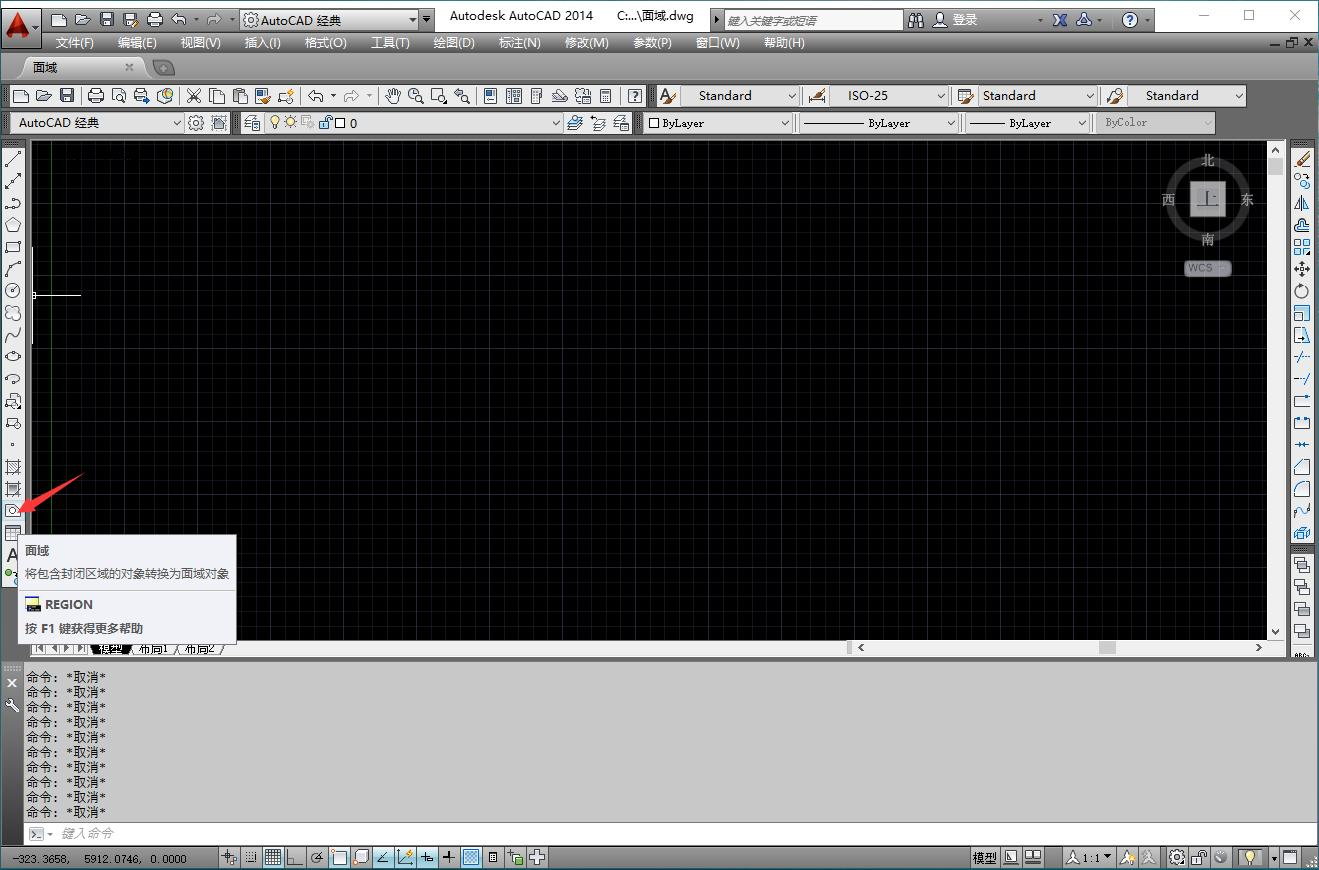Image resolution: width=1319 pixels, height=870 pixels.
Task: Click the vertical scrollbar down arrow of drawing area
Action: click(1275, 632)
